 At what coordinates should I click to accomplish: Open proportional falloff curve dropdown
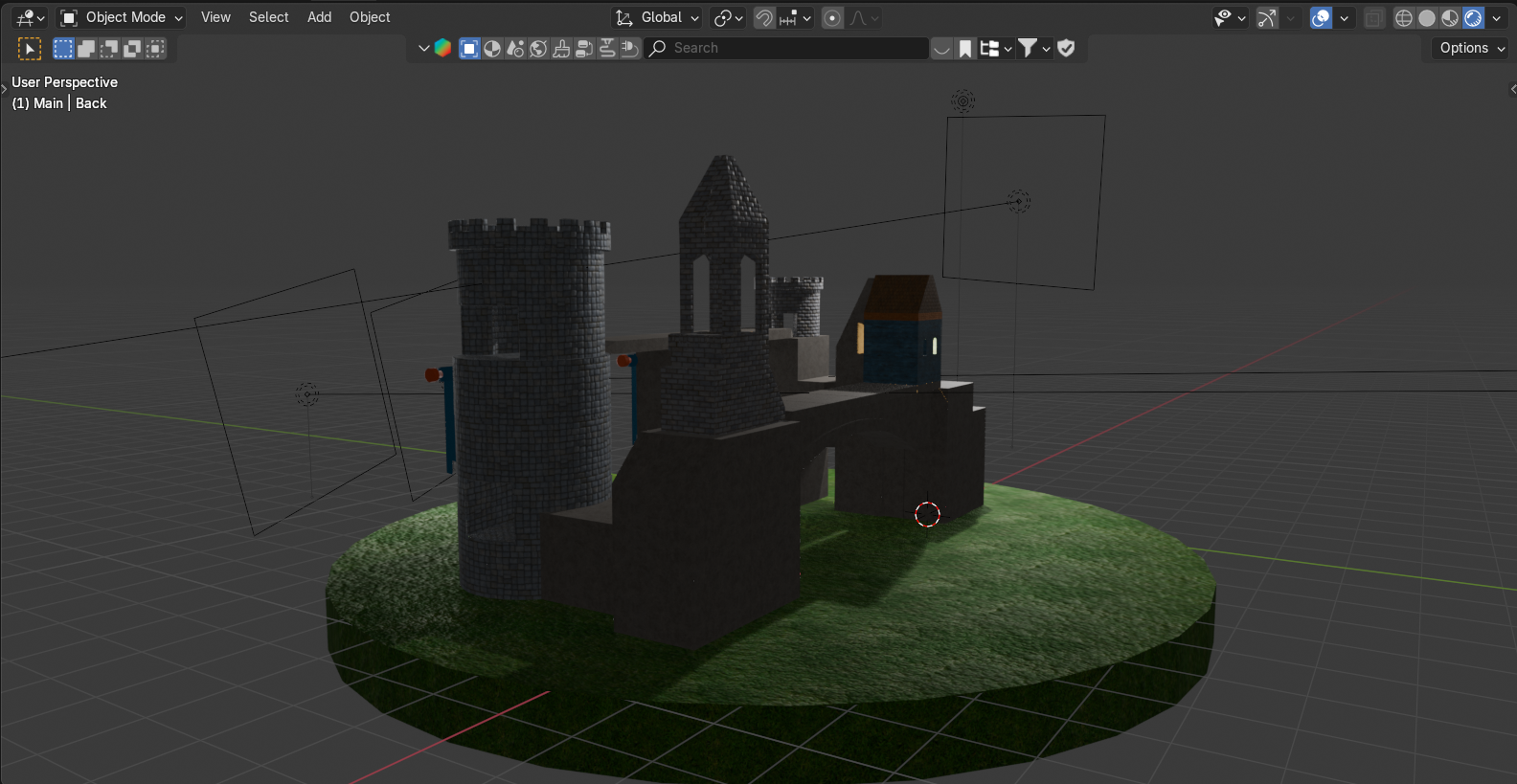864,17
